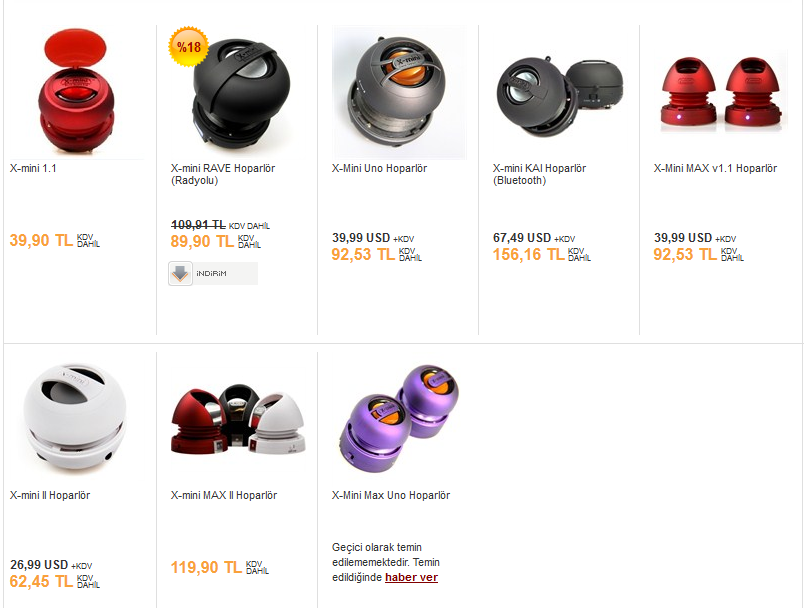Open the X-mini KAI Bluetooth speaker image

pos(559,93)
